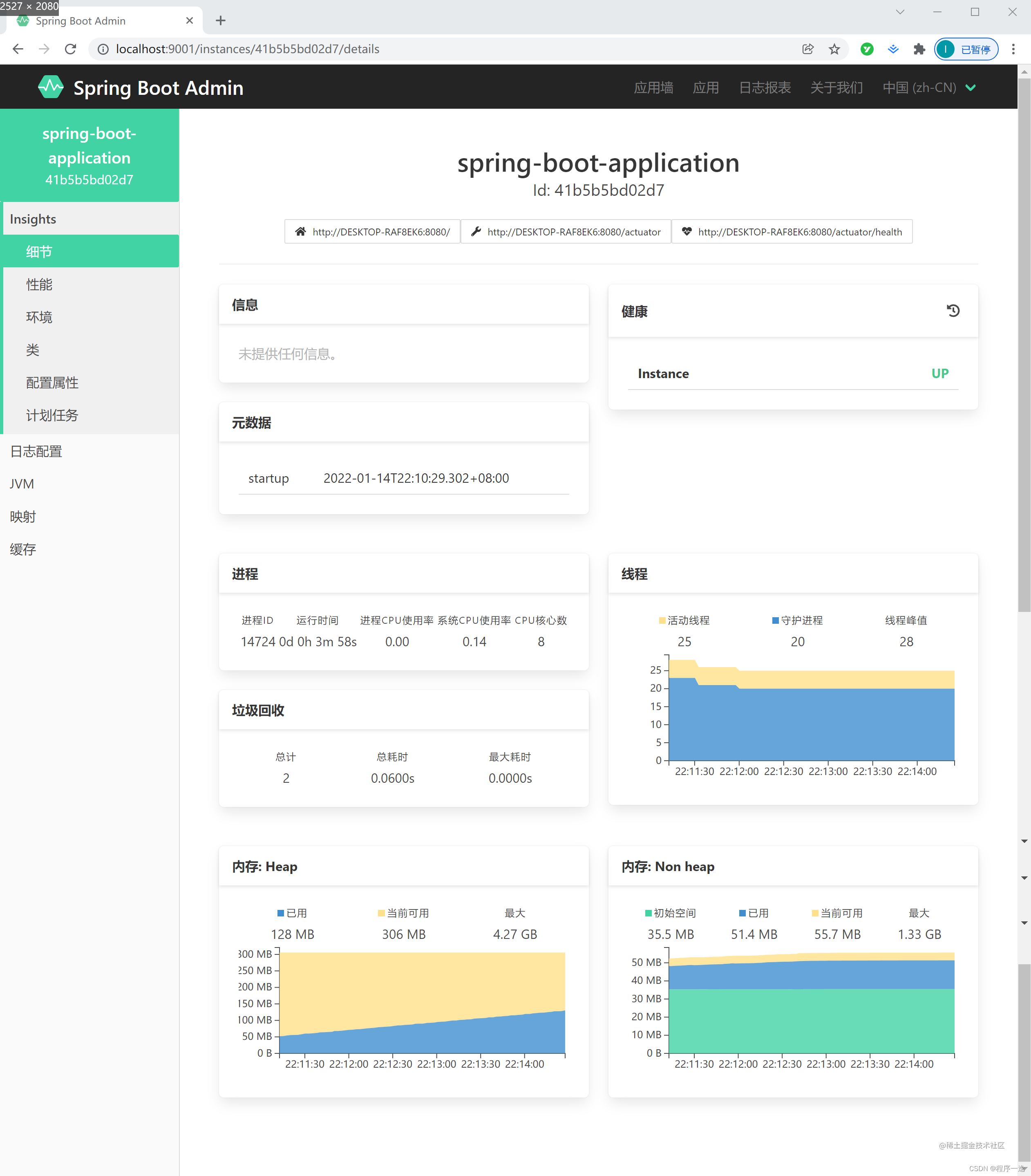The width and height of the screenshot is (1031, 1176).
Task: Reload the page with the browser refresh icon
Action: tap(70, 49)
